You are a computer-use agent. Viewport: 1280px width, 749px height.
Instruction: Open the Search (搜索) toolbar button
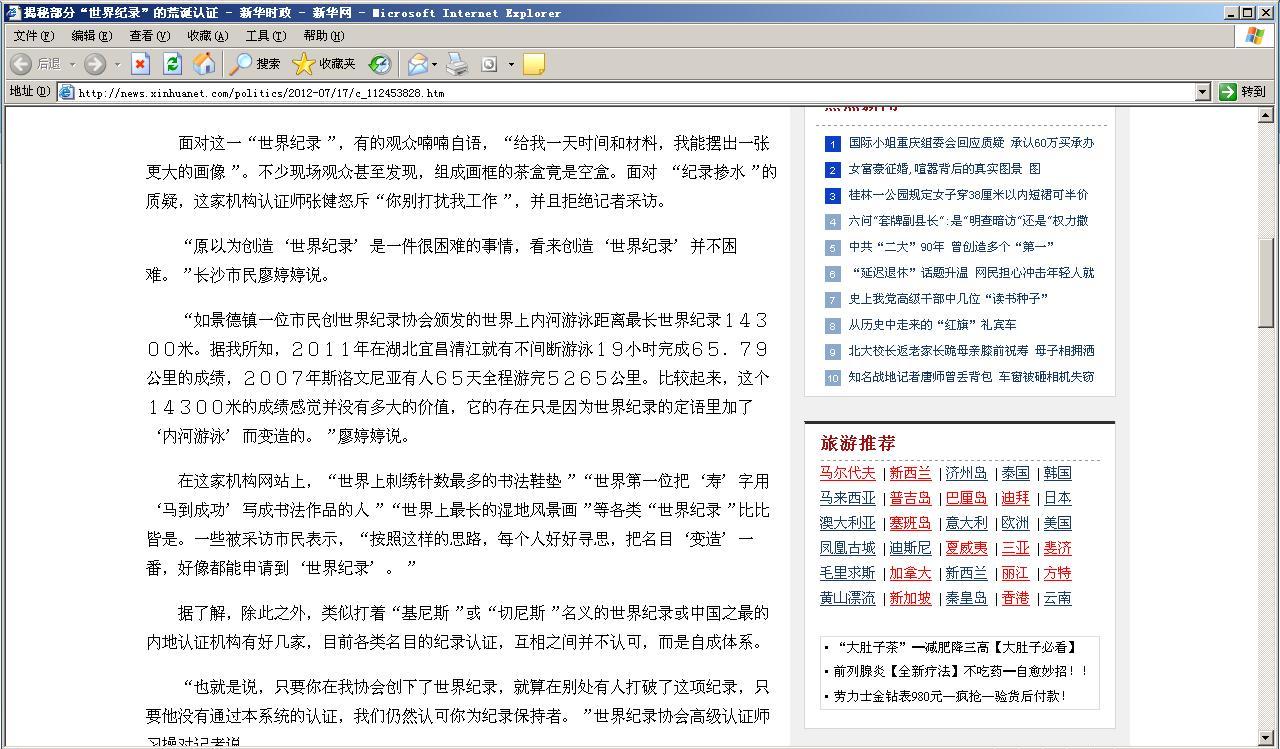[255, 64]
